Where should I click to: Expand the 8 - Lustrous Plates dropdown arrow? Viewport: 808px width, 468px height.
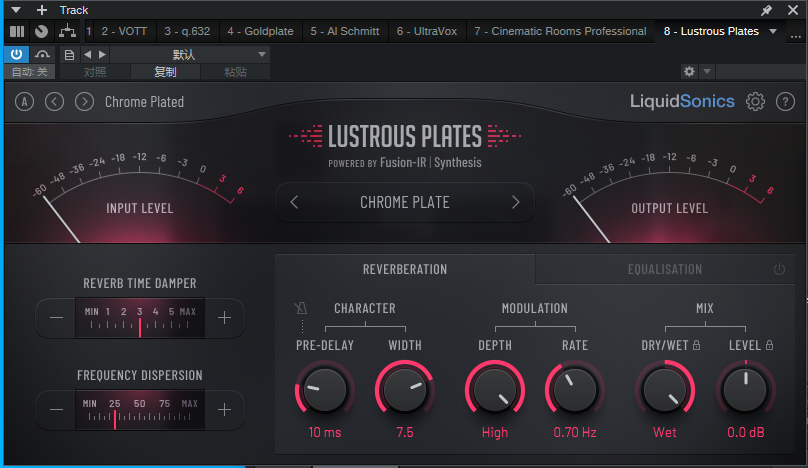click(x=773, y=31)
